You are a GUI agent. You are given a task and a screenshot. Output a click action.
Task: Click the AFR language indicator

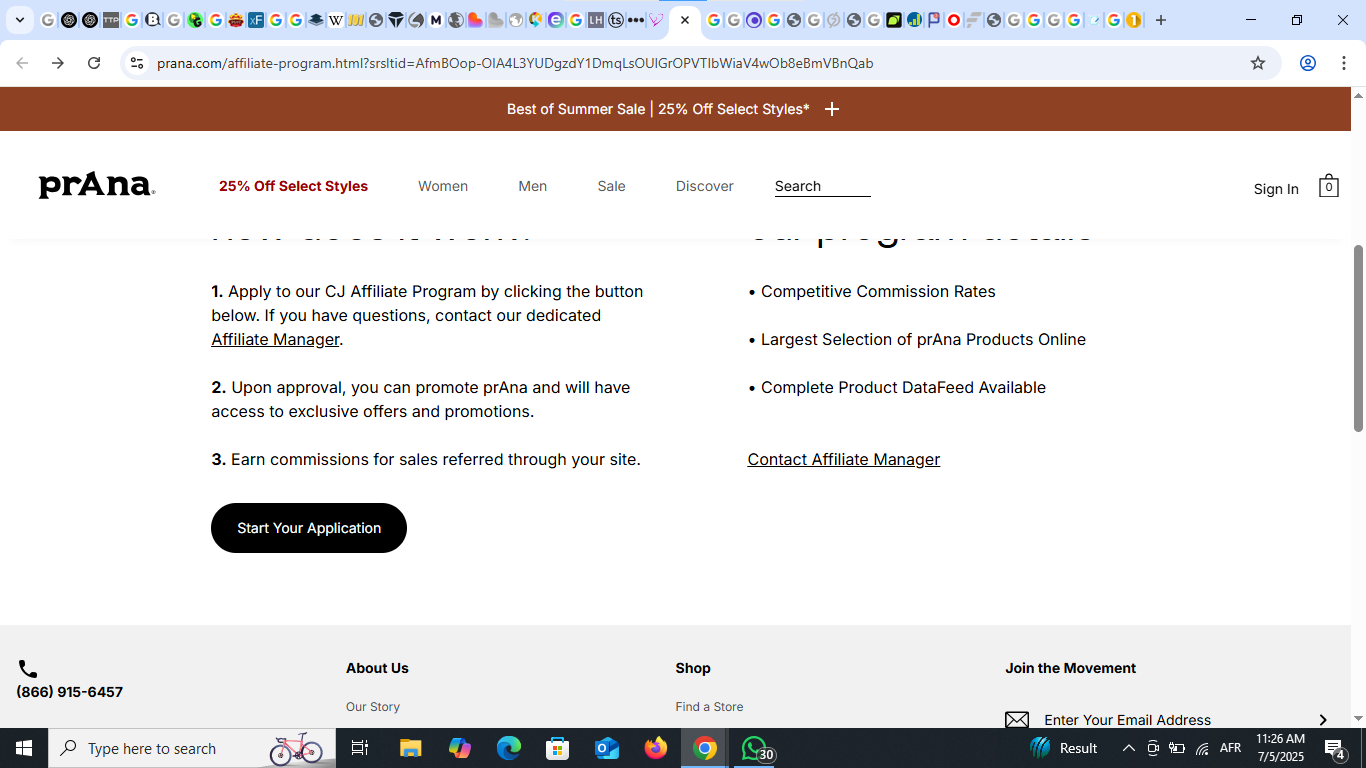point(1230,748)
